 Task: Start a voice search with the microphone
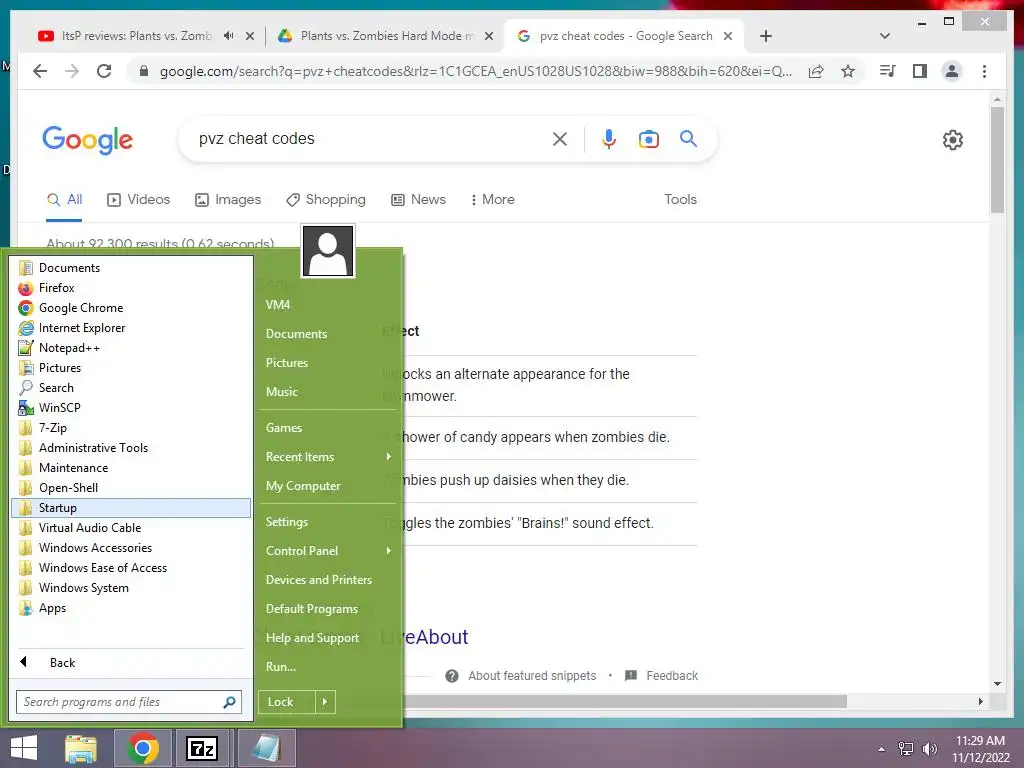coord(609,139)
